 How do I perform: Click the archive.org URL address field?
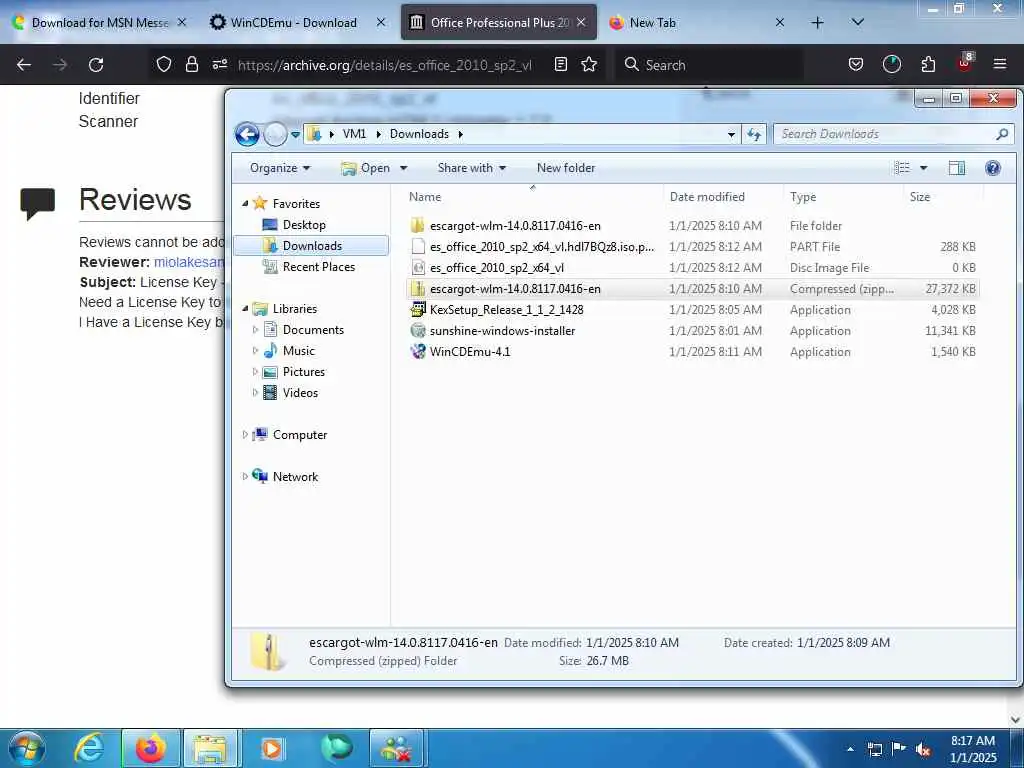coord(385,65)
